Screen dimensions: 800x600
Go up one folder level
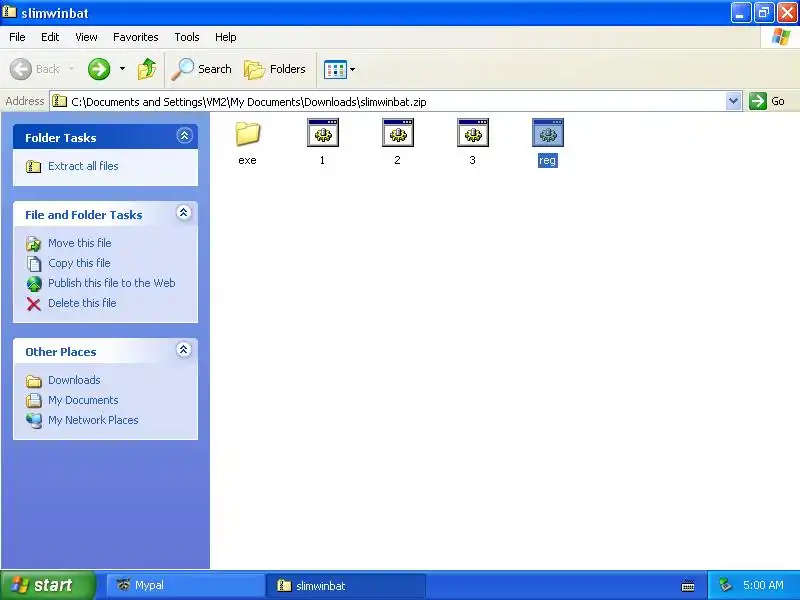(x=146, y=69)
